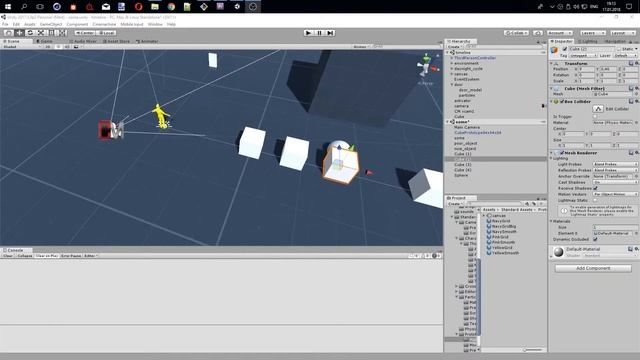This screenshot has height=360, width=640.
Task: Open the Transform component settings gear
Action: coord(636,63)
